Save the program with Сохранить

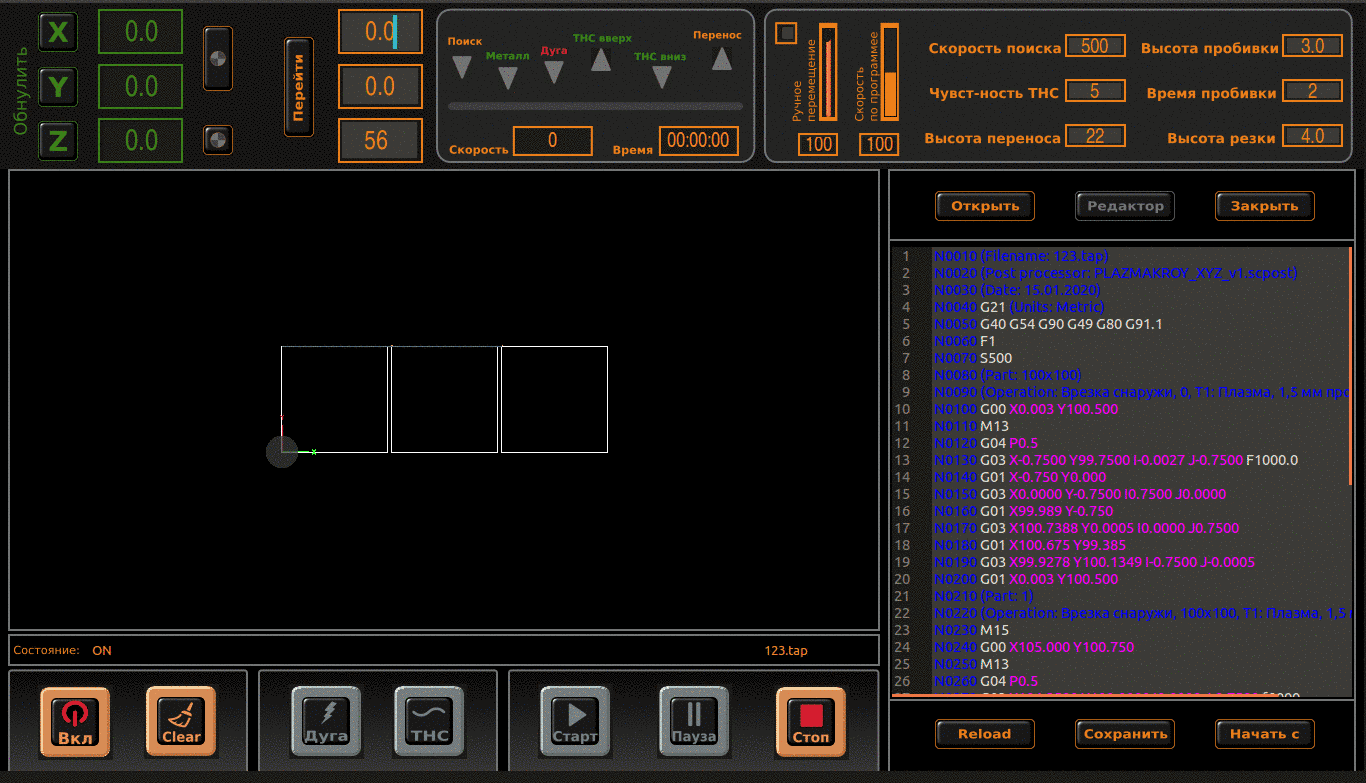[1125, 733]
